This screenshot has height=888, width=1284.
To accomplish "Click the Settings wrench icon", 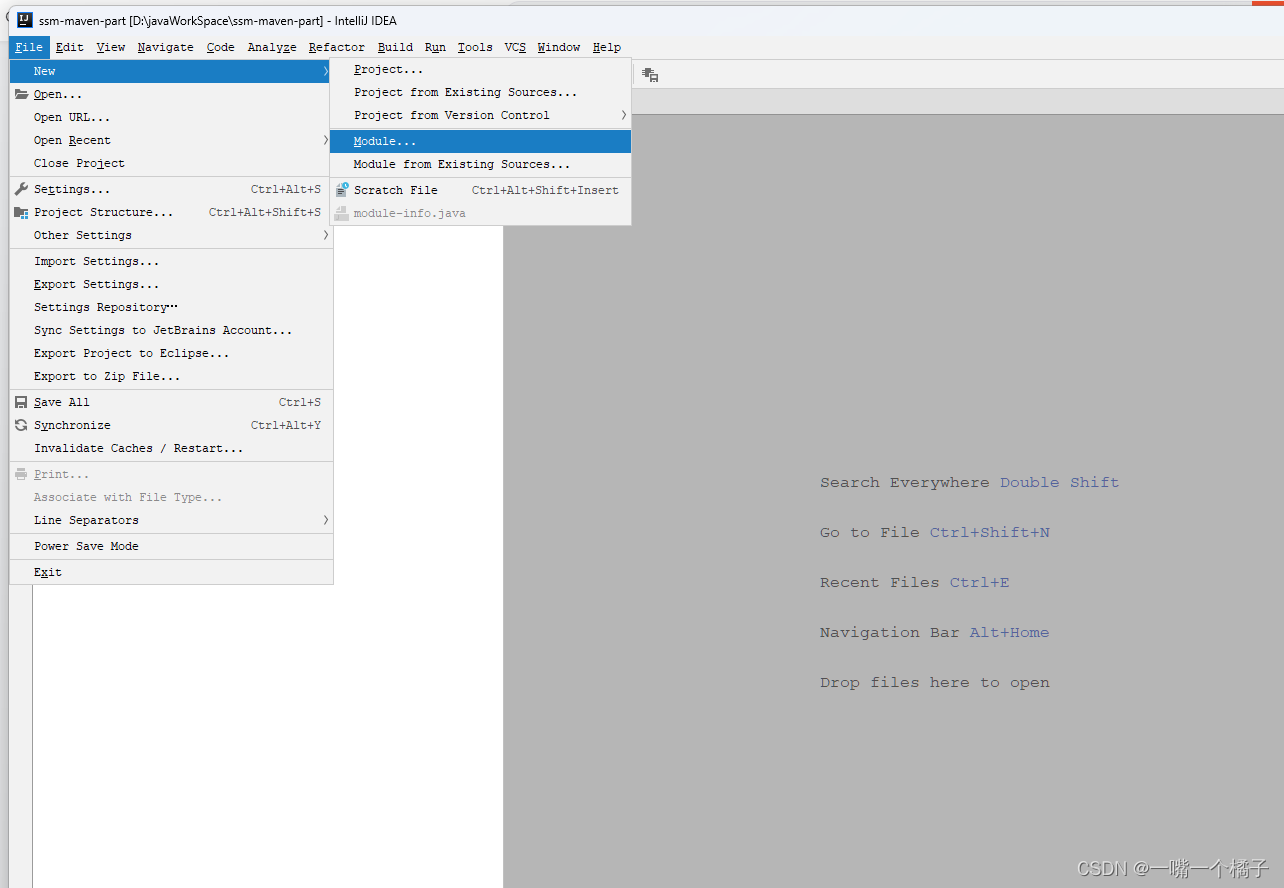I will [x=21, y=189].
